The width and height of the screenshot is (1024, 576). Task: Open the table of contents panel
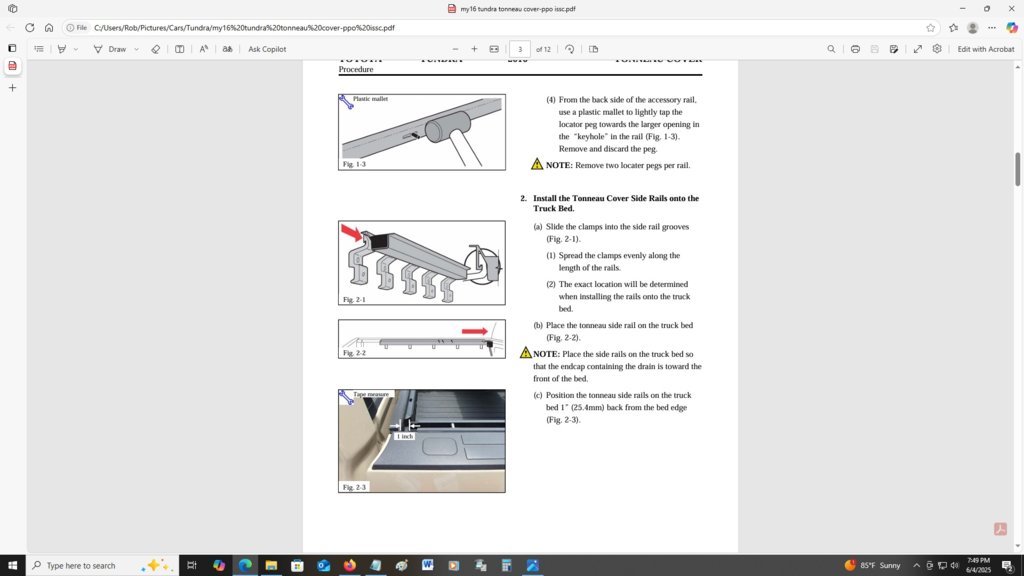pos(39,49)
